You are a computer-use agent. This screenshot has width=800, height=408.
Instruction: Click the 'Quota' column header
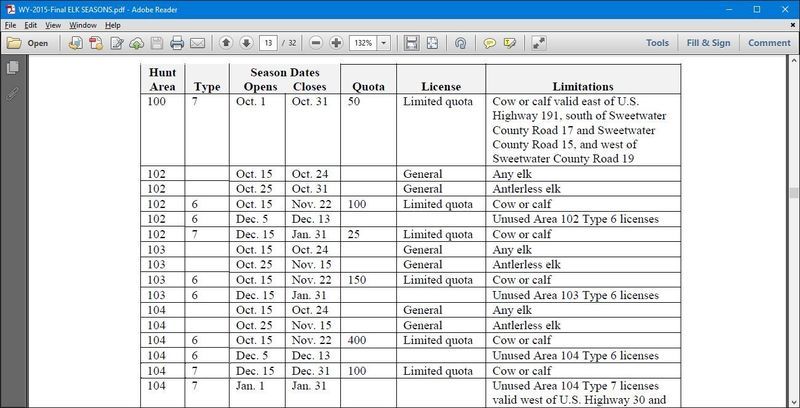point(368,87)
